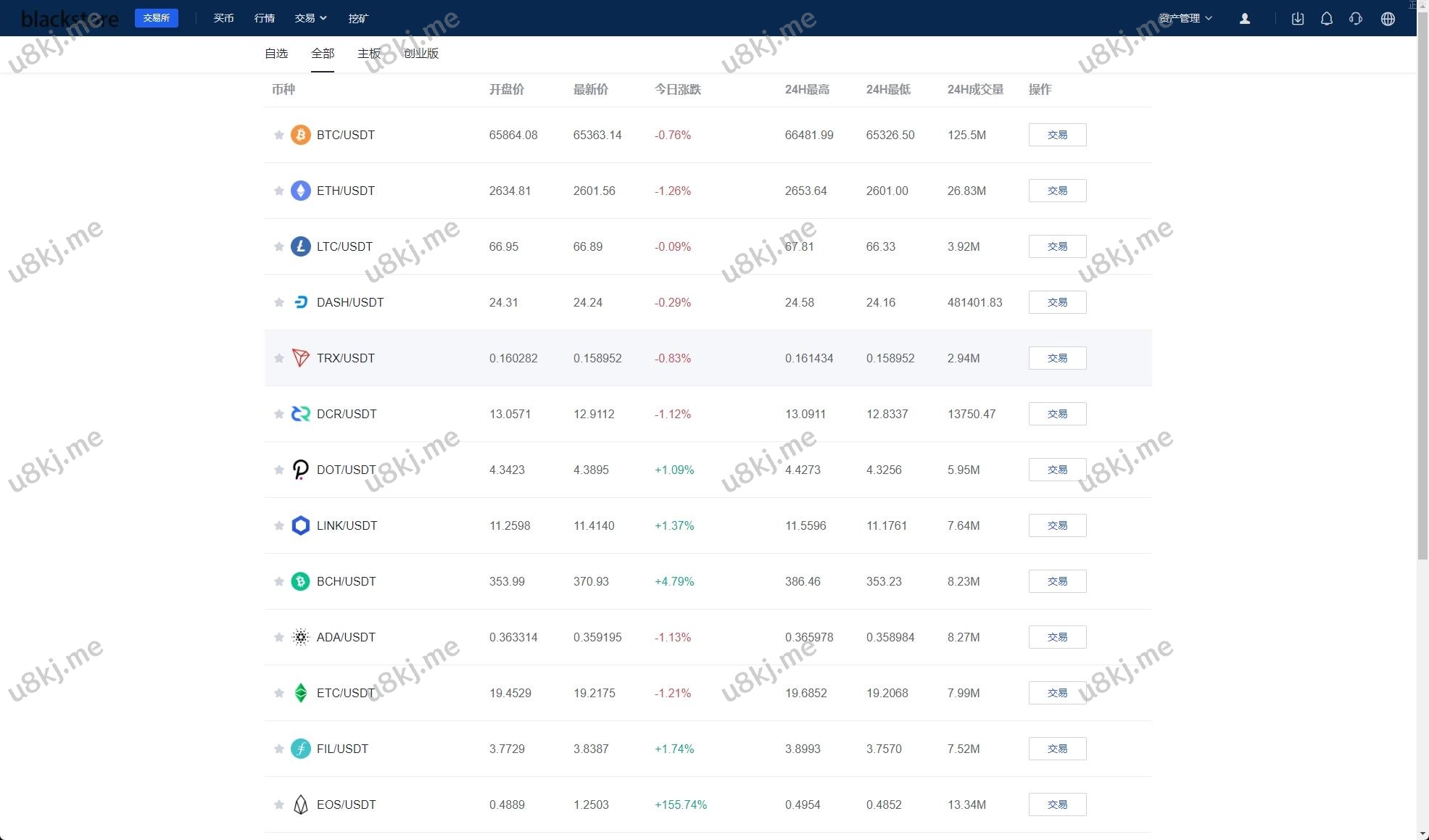Toggle the star for DOT/USDT
The height and width of the screenshot is (840, 1429).
click(x=278, y=470)
